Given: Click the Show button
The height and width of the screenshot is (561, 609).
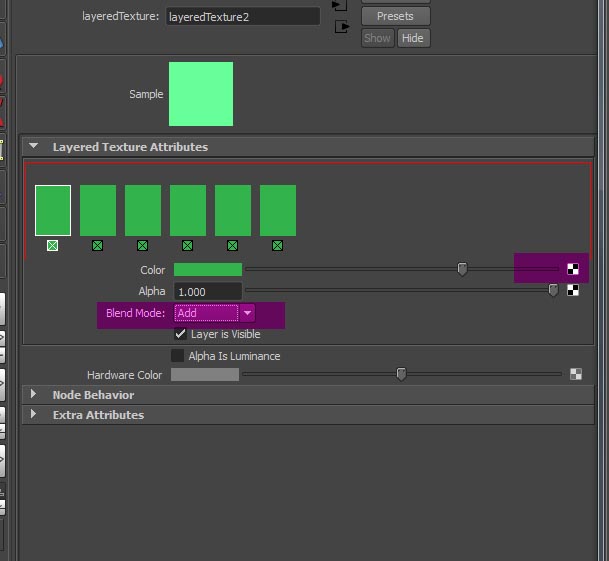Looking at the screenshot, I should click(x=378, y=38).
